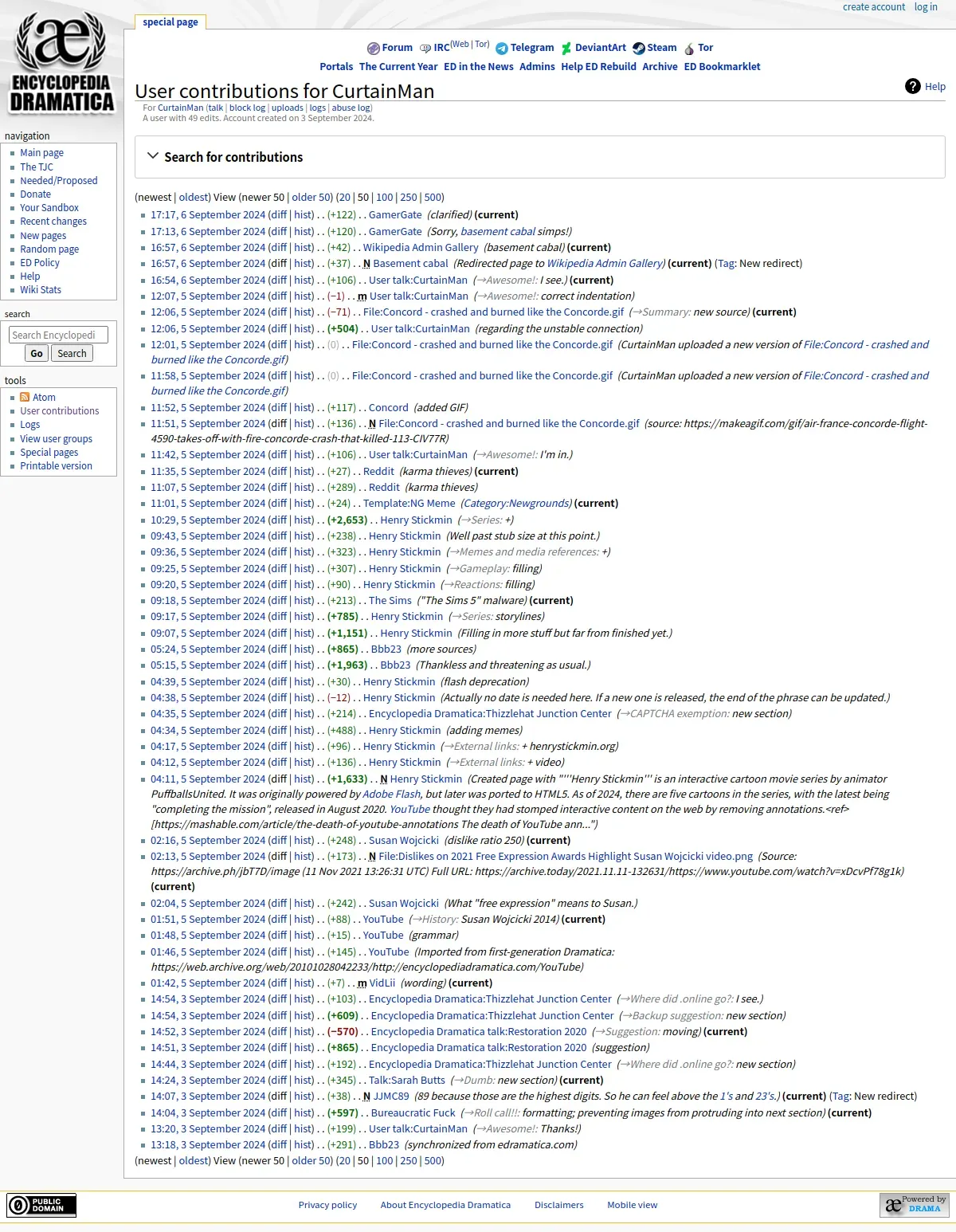This screenshot has height=1232, width=956.
Task: Click the Tor onion icon
Action: pyautogui.click(x=689, y=49)
